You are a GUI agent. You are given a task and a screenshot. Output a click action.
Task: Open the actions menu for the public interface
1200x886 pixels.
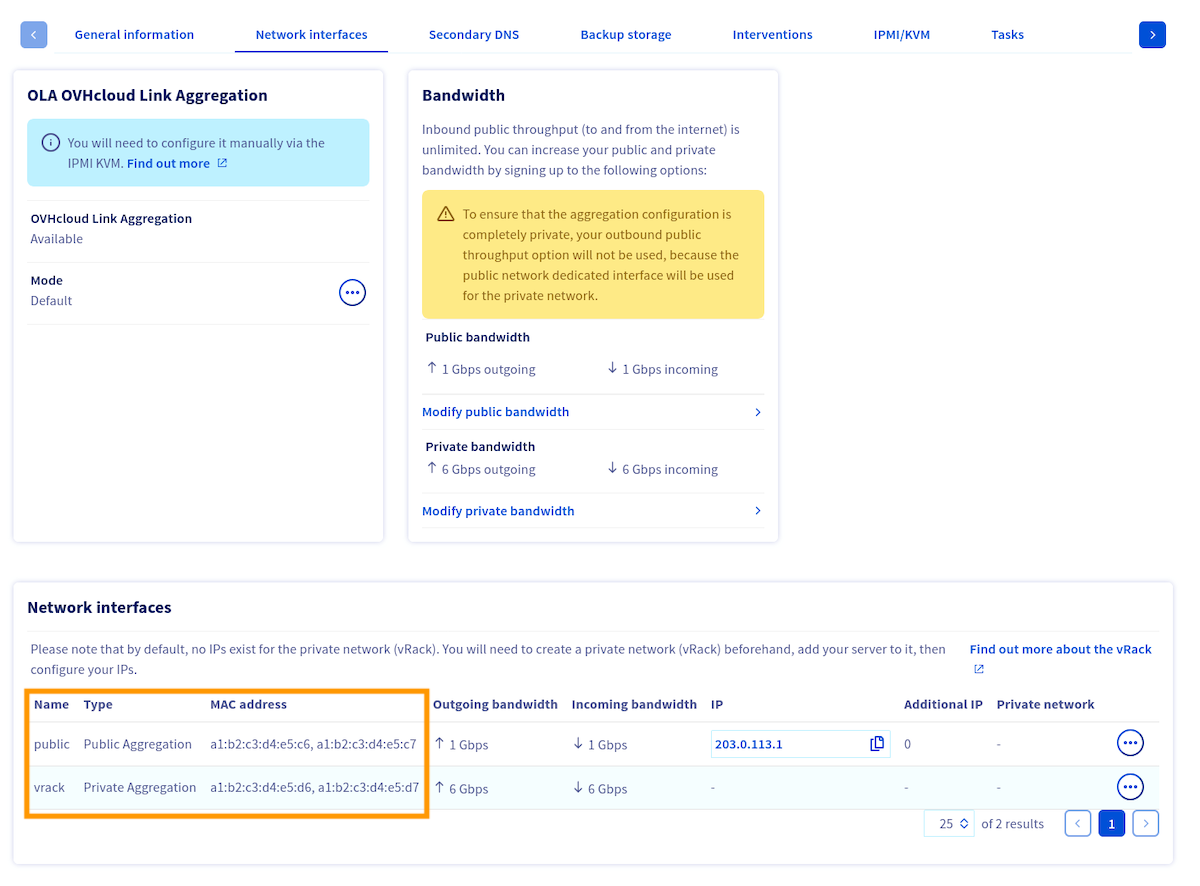1130,742
